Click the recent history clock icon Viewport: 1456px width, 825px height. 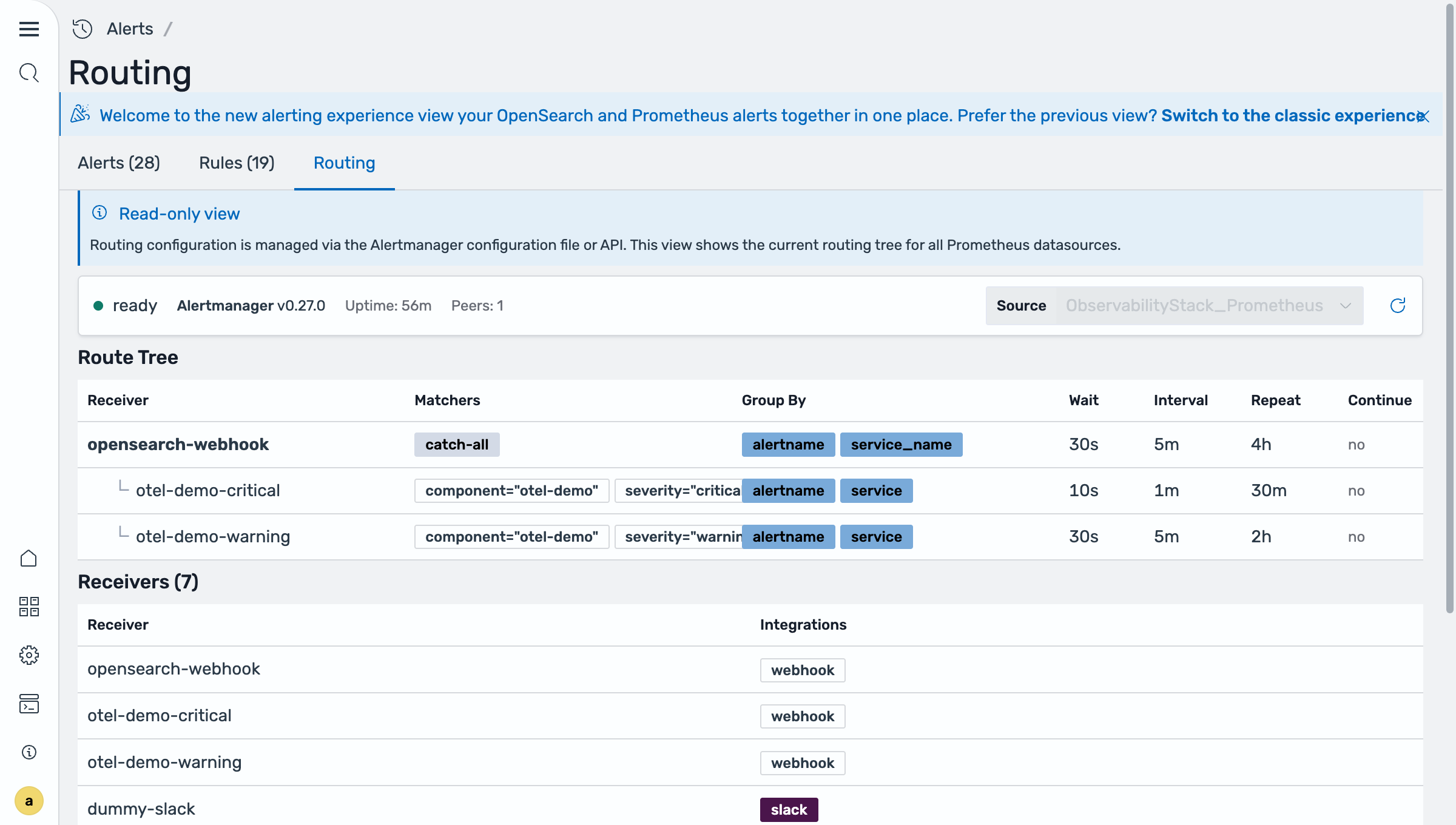pos(83,29)
